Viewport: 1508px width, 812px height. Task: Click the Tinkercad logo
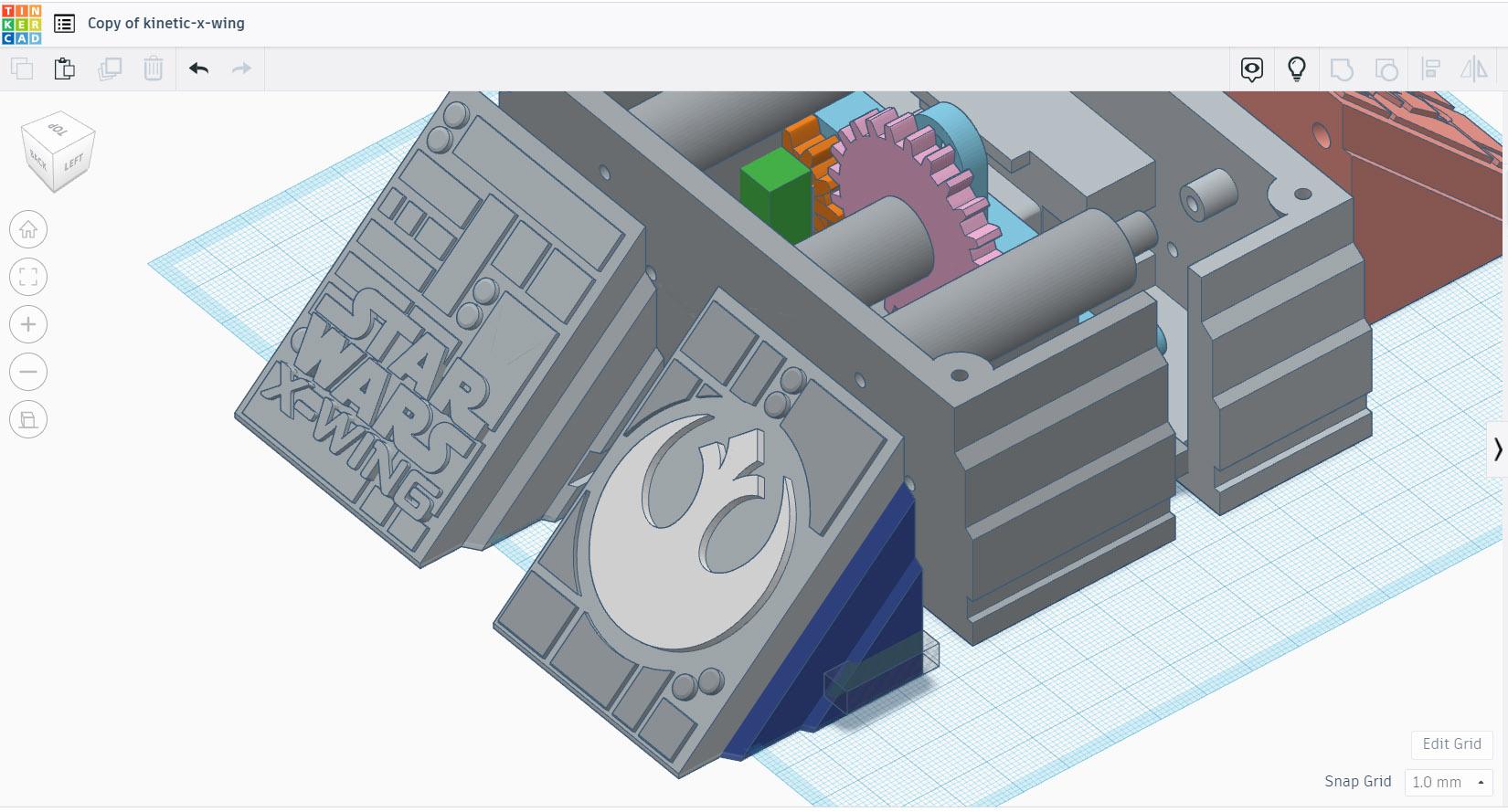(x=22, y=23)
